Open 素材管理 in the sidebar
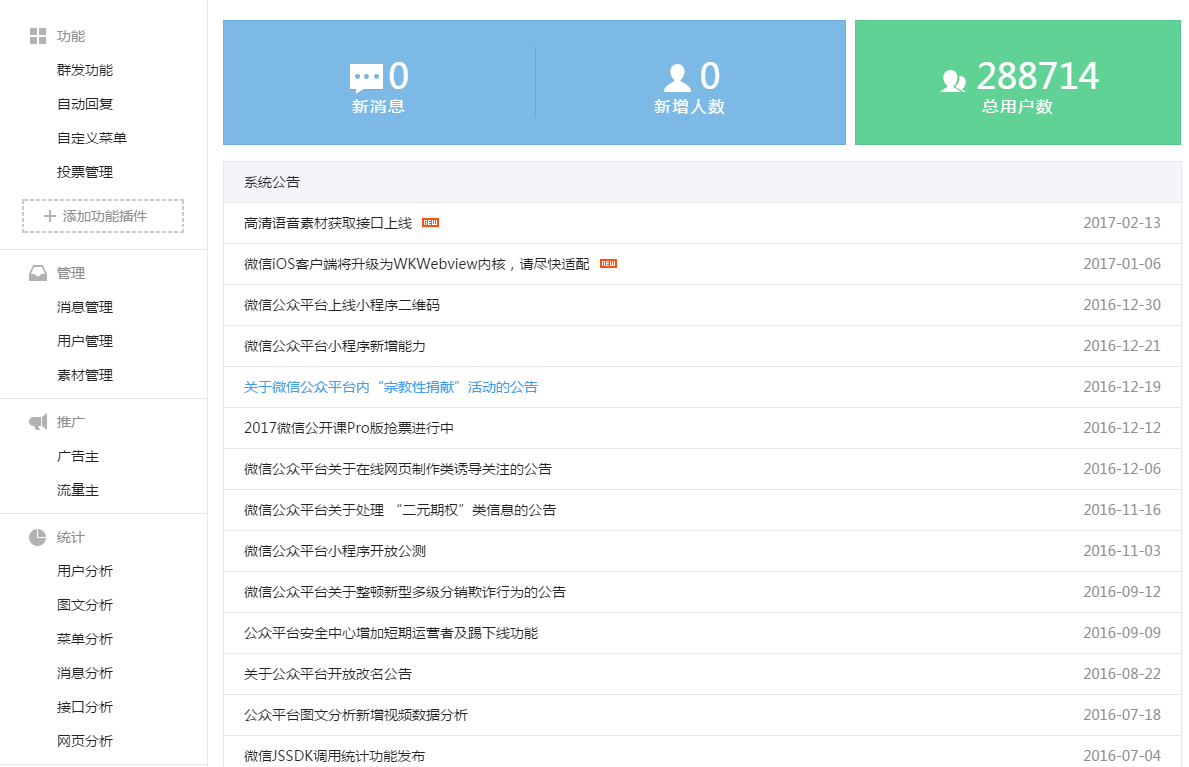Image resolution: width=1189 pixels, height=767 pixels. coord(85,375)
